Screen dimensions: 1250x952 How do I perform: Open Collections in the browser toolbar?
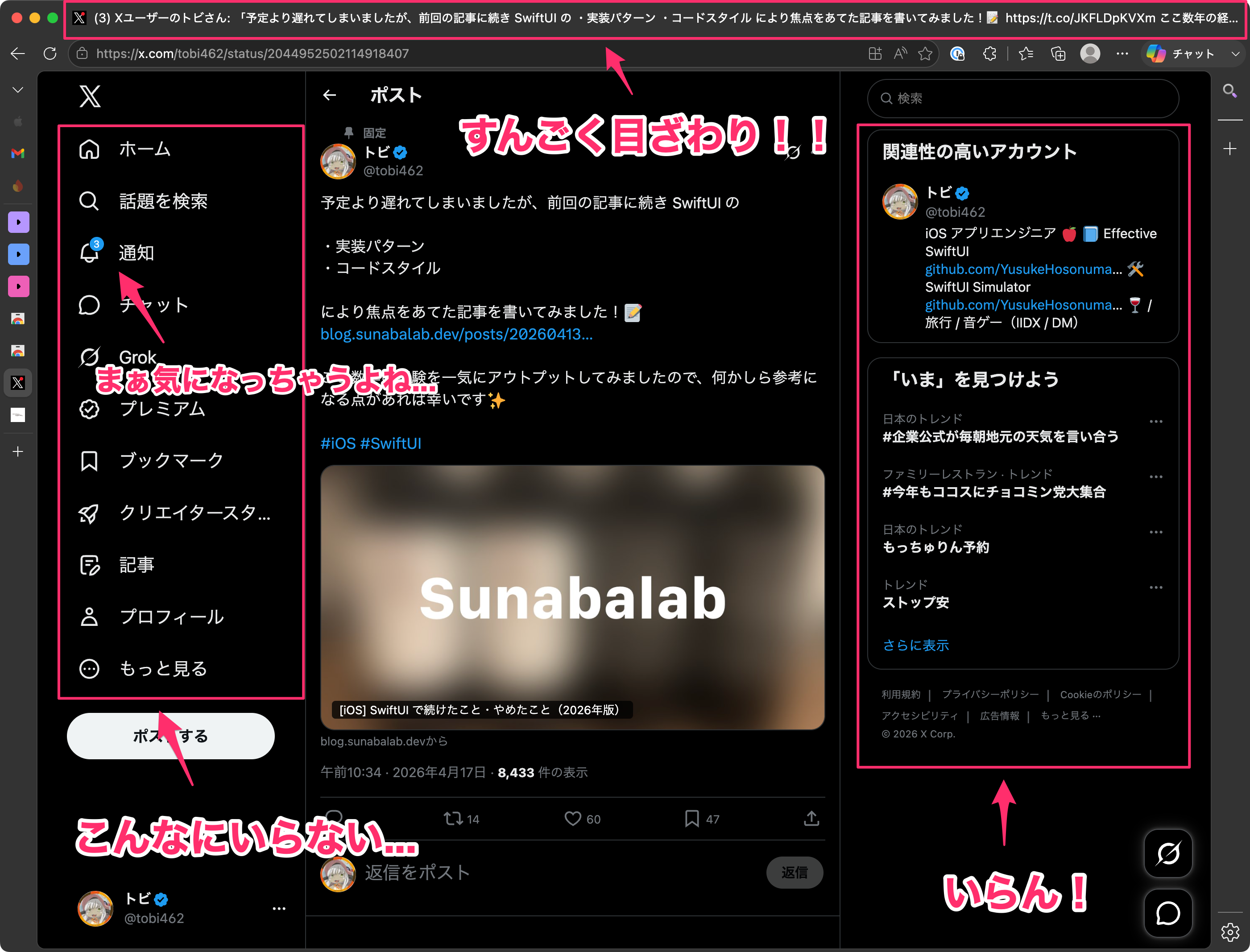click(x=1058, y=54)
